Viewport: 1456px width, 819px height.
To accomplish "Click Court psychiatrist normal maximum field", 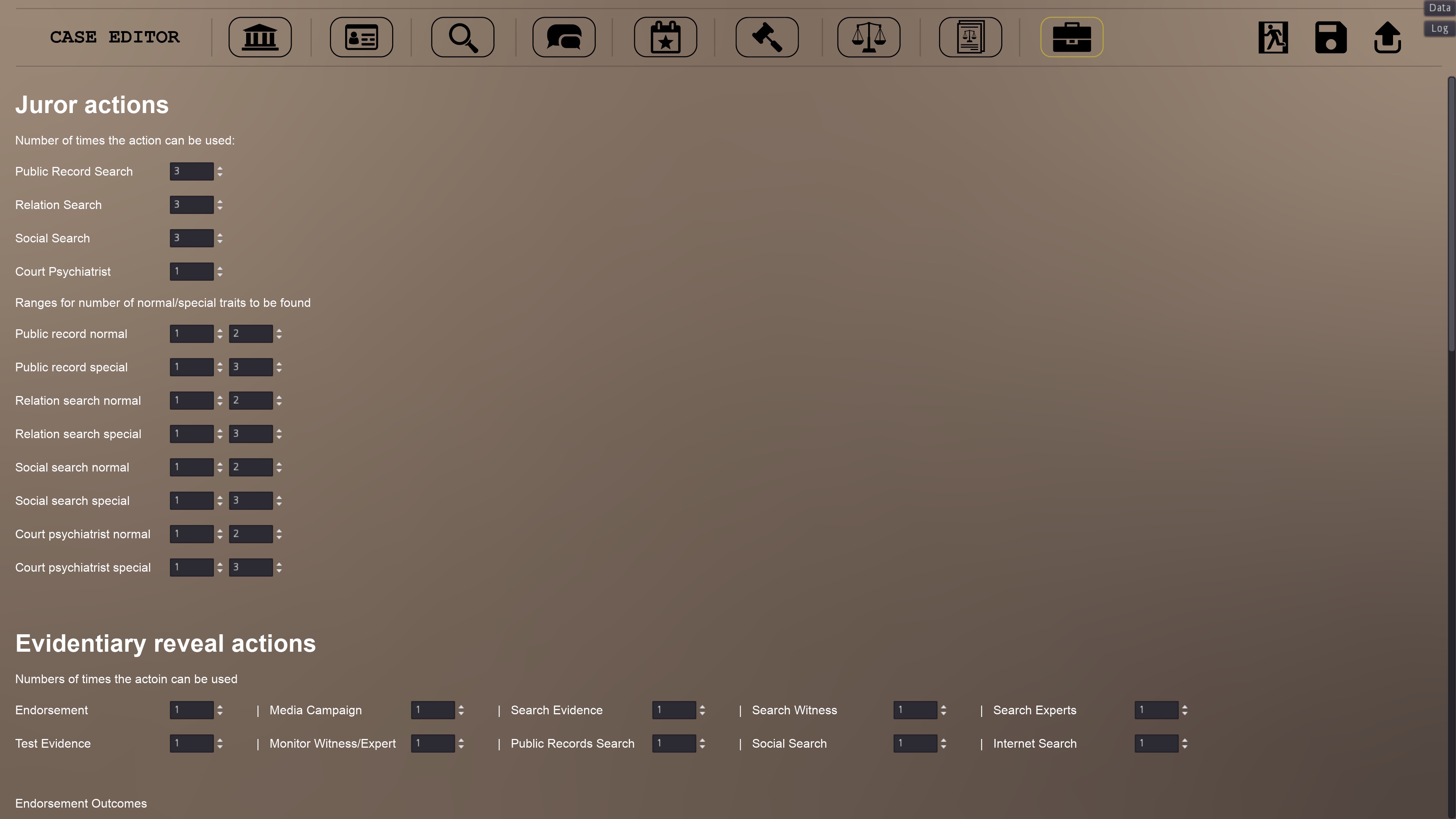I will click(251, 534).
